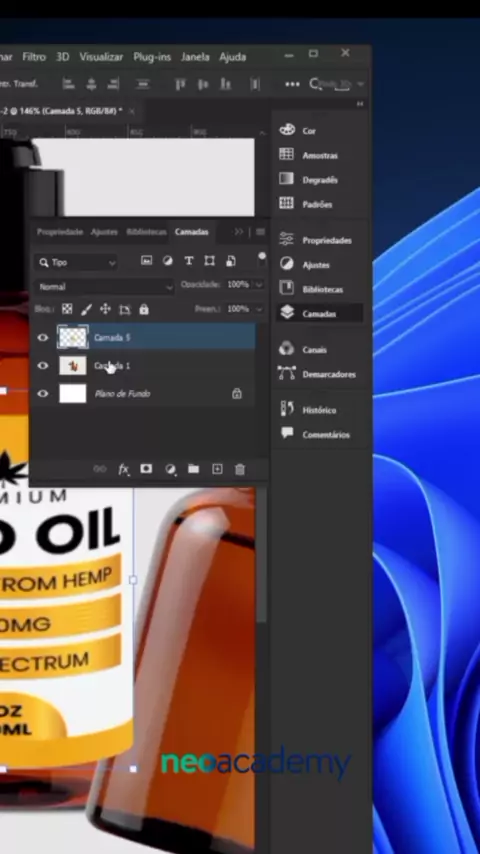
Task: Open the Plug-ins menu
Action: tap(152, 57)
